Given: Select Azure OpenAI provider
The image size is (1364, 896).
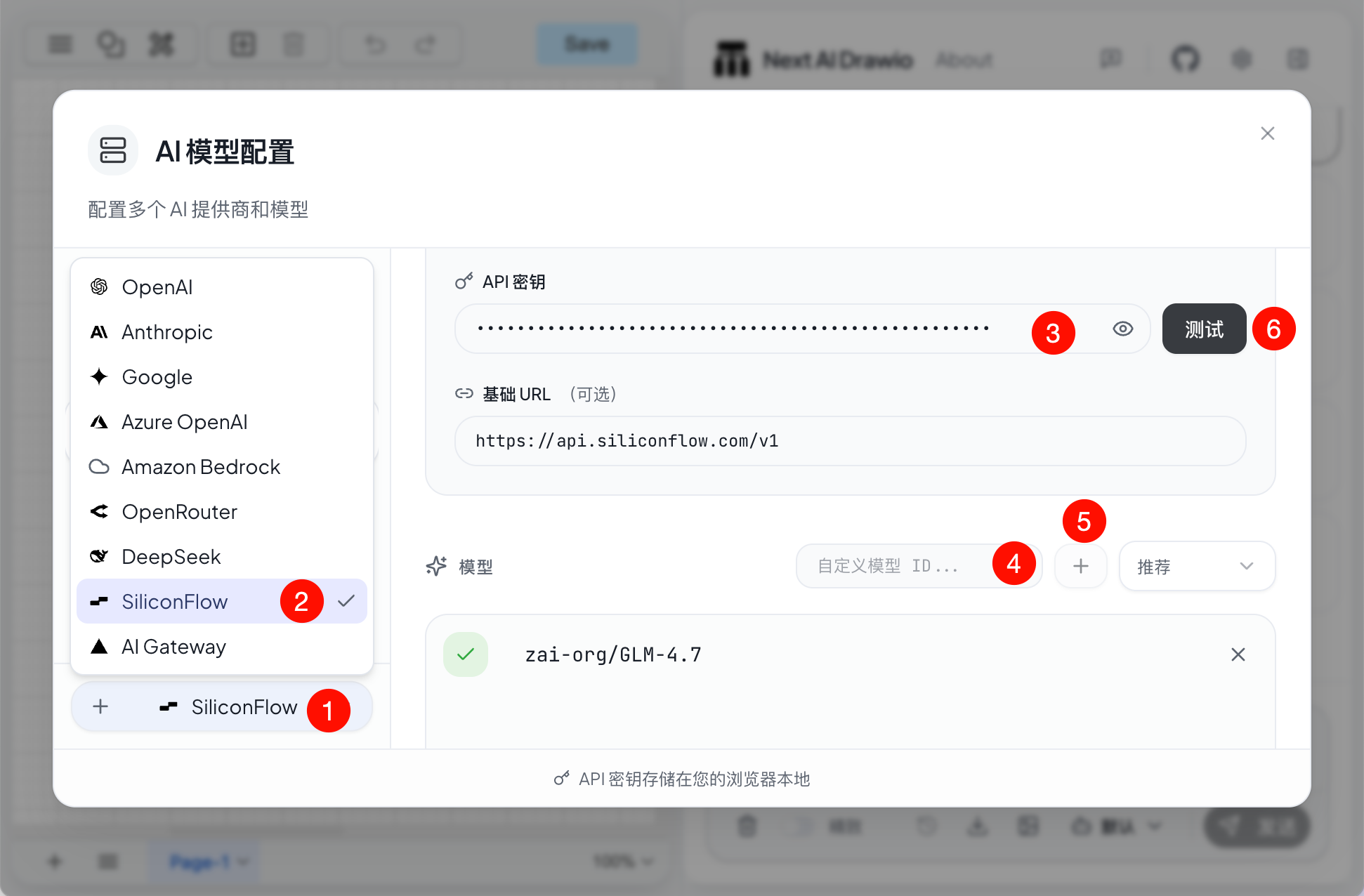Looking at the screenshot, I should click(x=184, y=422).
